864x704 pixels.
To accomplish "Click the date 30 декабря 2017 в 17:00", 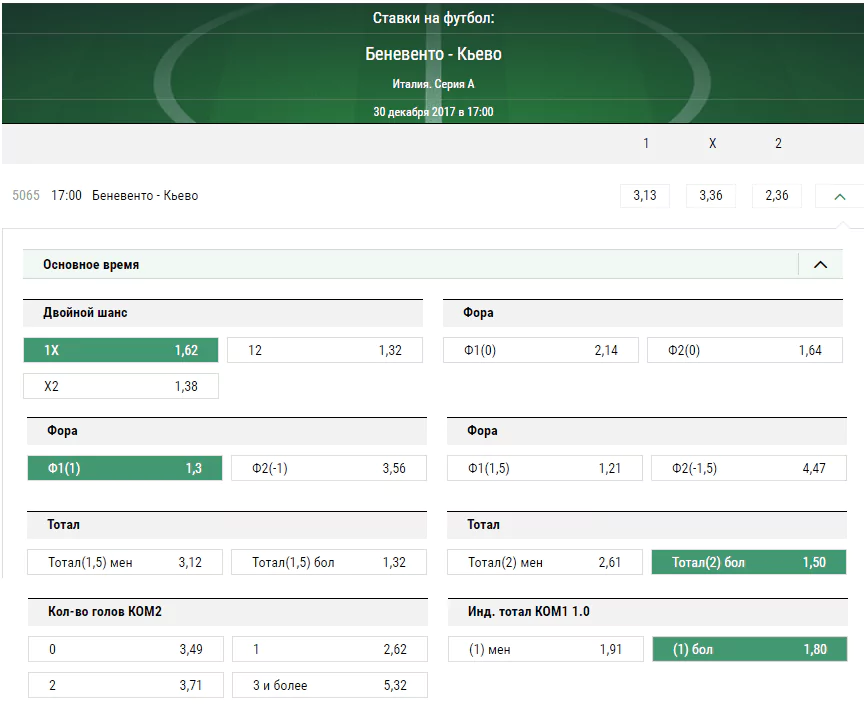I will click(x=433, y=112).
